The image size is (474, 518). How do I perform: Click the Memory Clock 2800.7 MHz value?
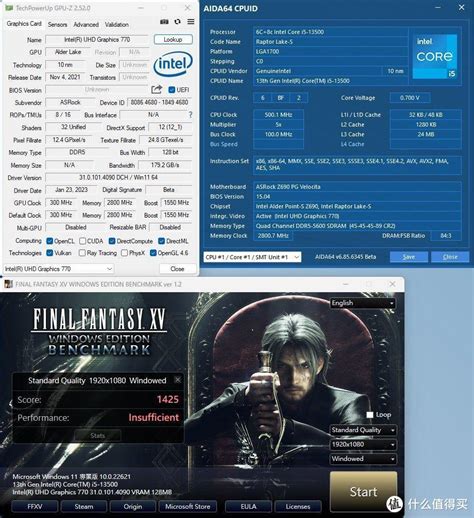pyautogui.click(x=273, y=236)
